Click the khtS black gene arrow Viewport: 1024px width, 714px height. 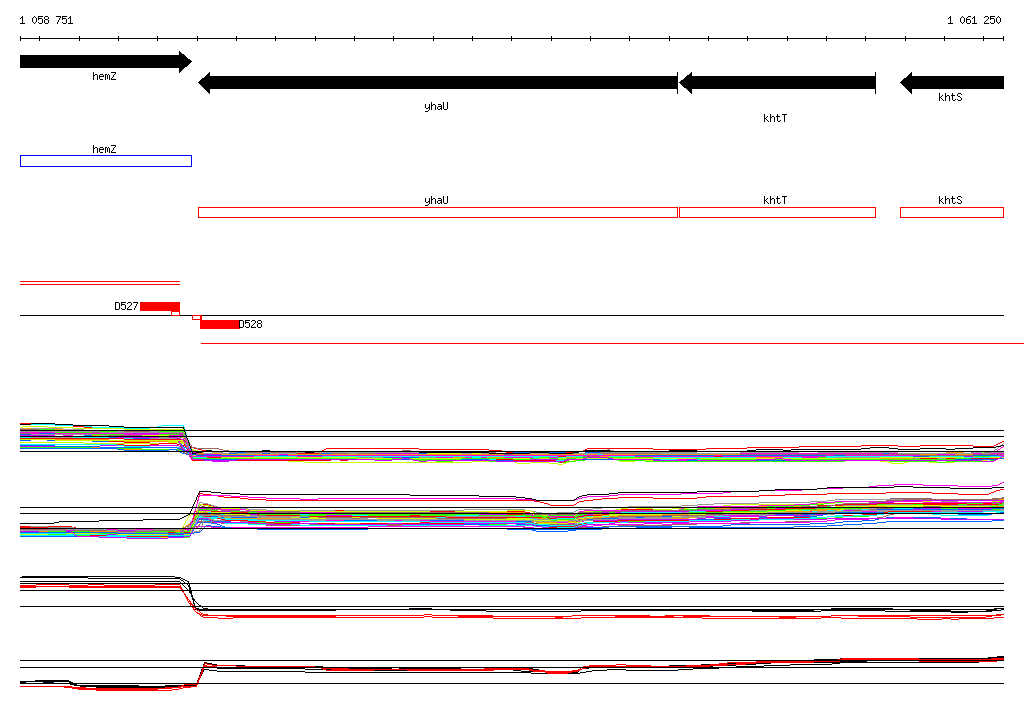tap(952, 83)
